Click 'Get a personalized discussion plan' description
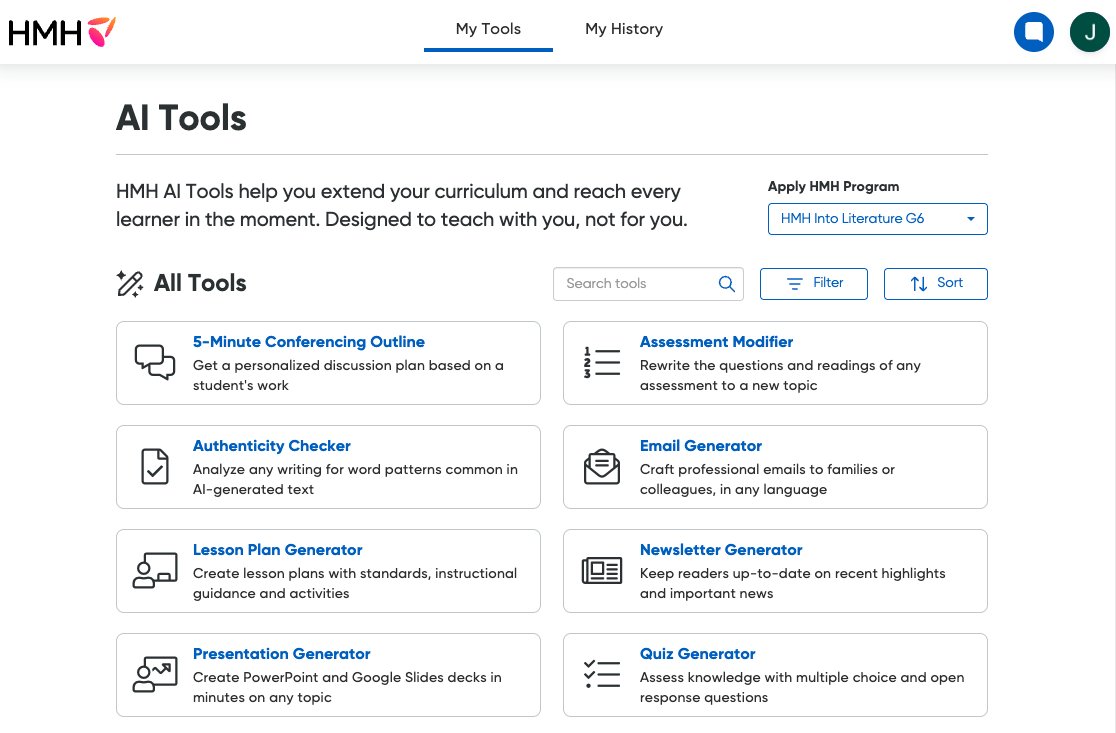The height and width of the screenshot is (733, 1116). pyautogui.click(x=348, y=375)
